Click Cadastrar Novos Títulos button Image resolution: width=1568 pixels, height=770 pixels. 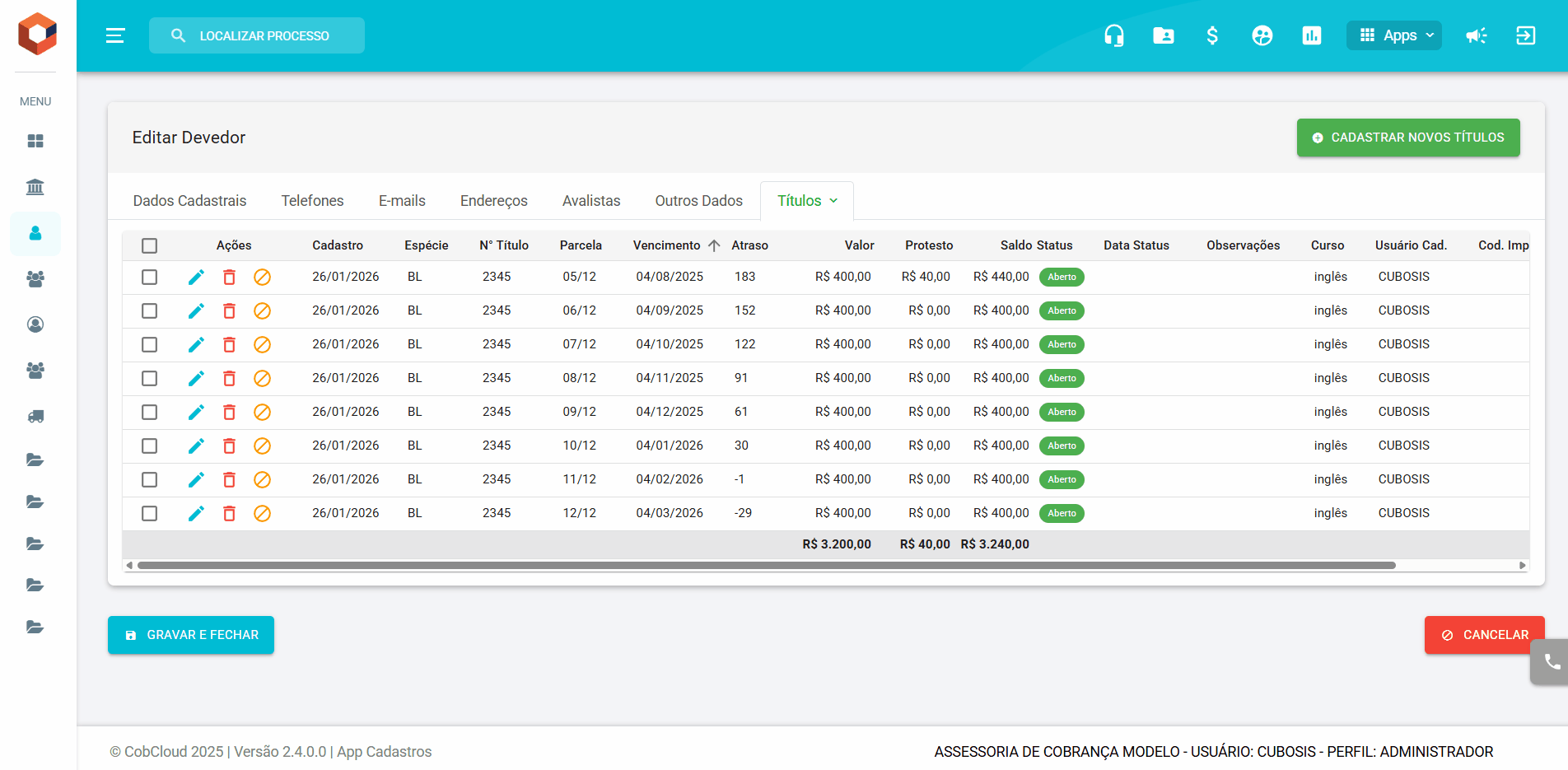(1408, 138)
